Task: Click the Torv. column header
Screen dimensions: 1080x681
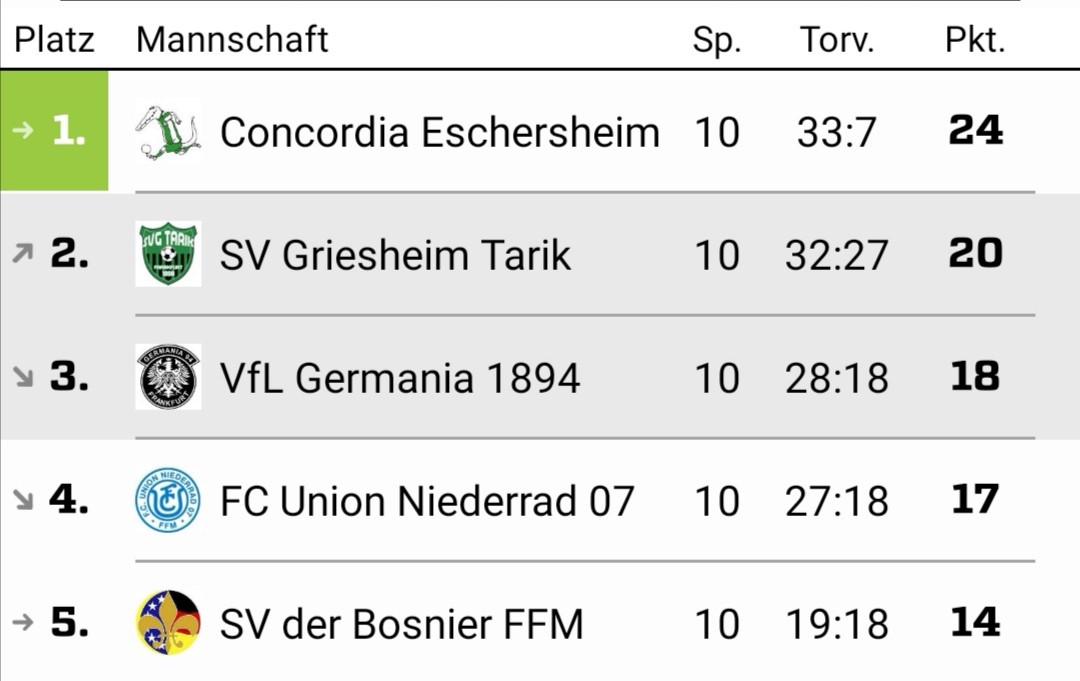Action: (x=837, y=40)
